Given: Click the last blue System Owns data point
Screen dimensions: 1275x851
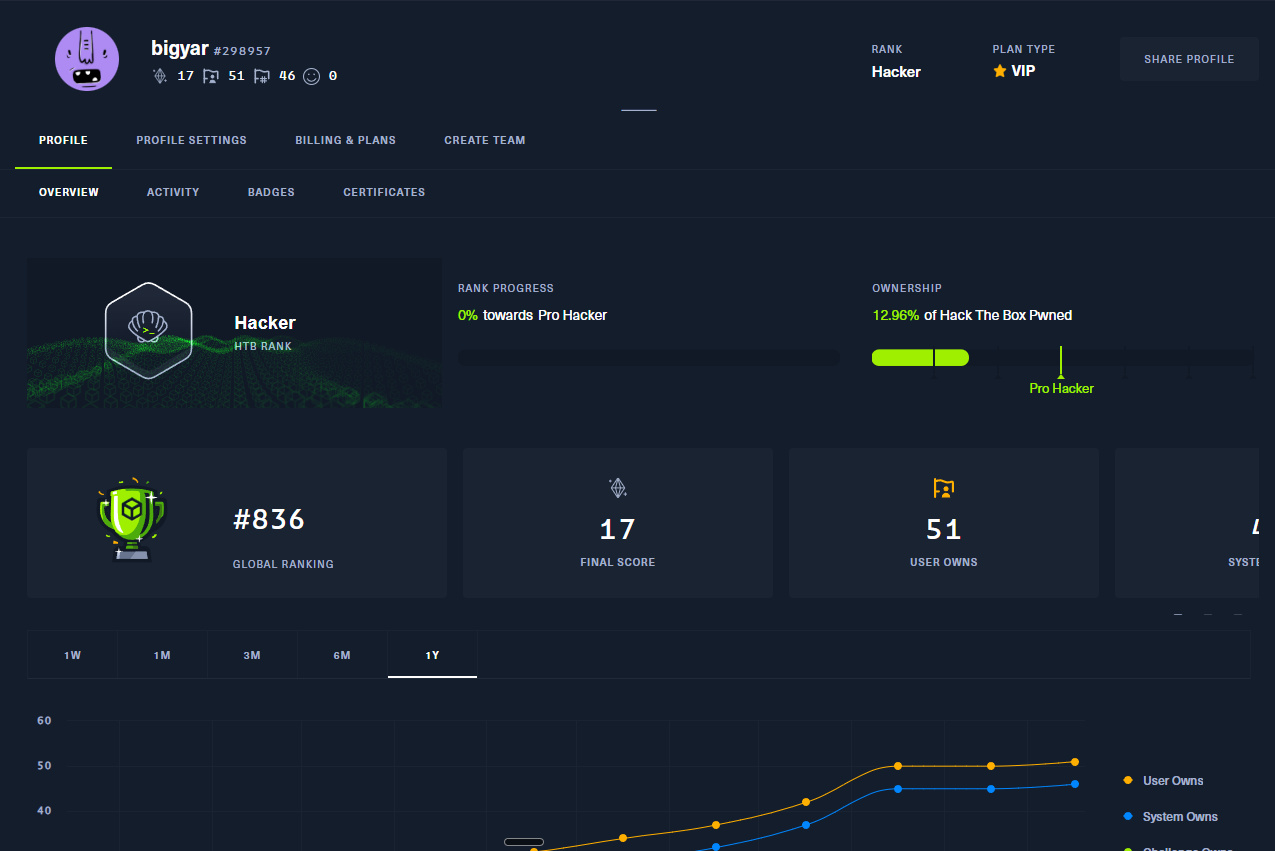Looking at the screenshot, I should [x=1075, y=784].
